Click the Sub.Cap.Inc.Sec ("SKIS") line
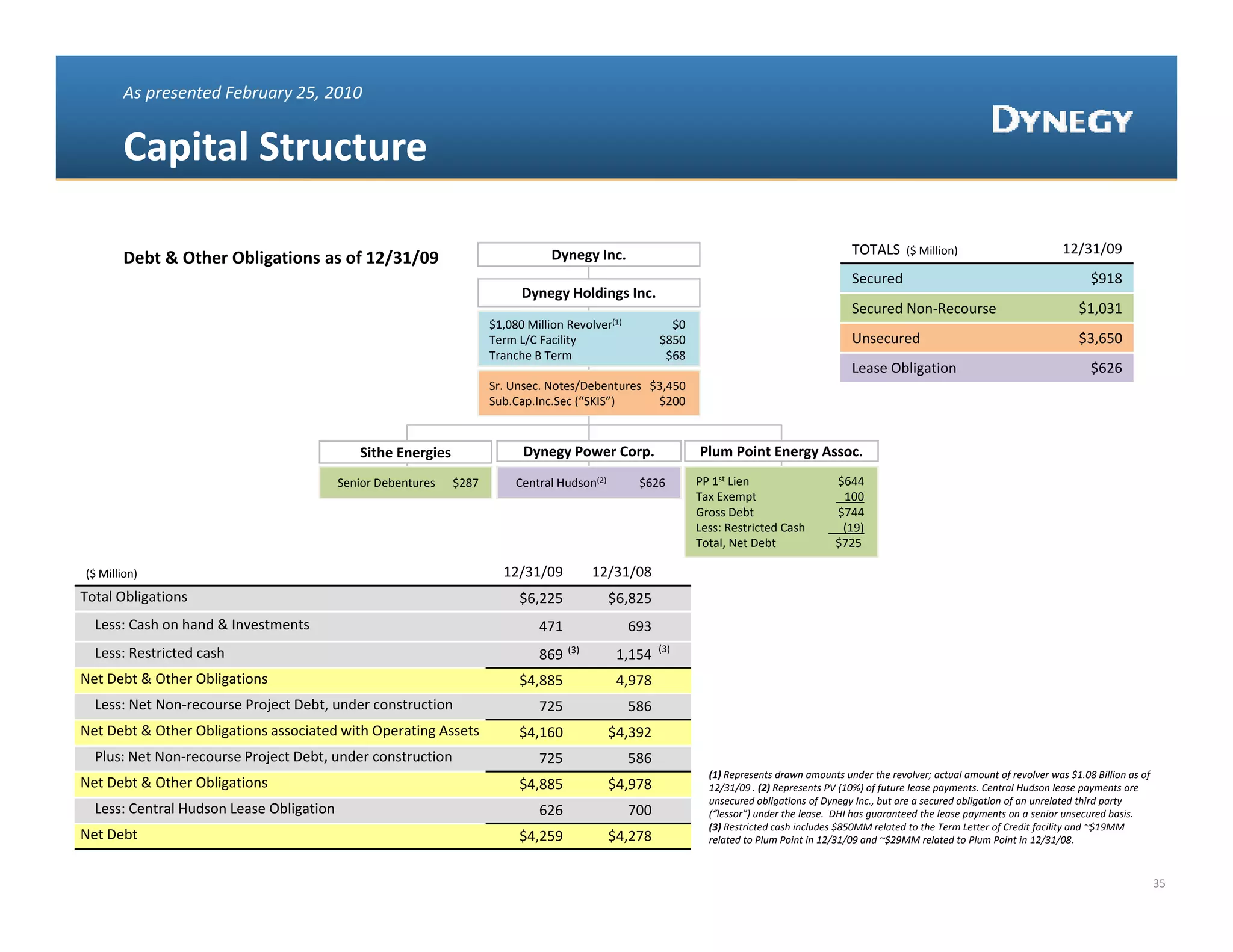 point(587,401)
